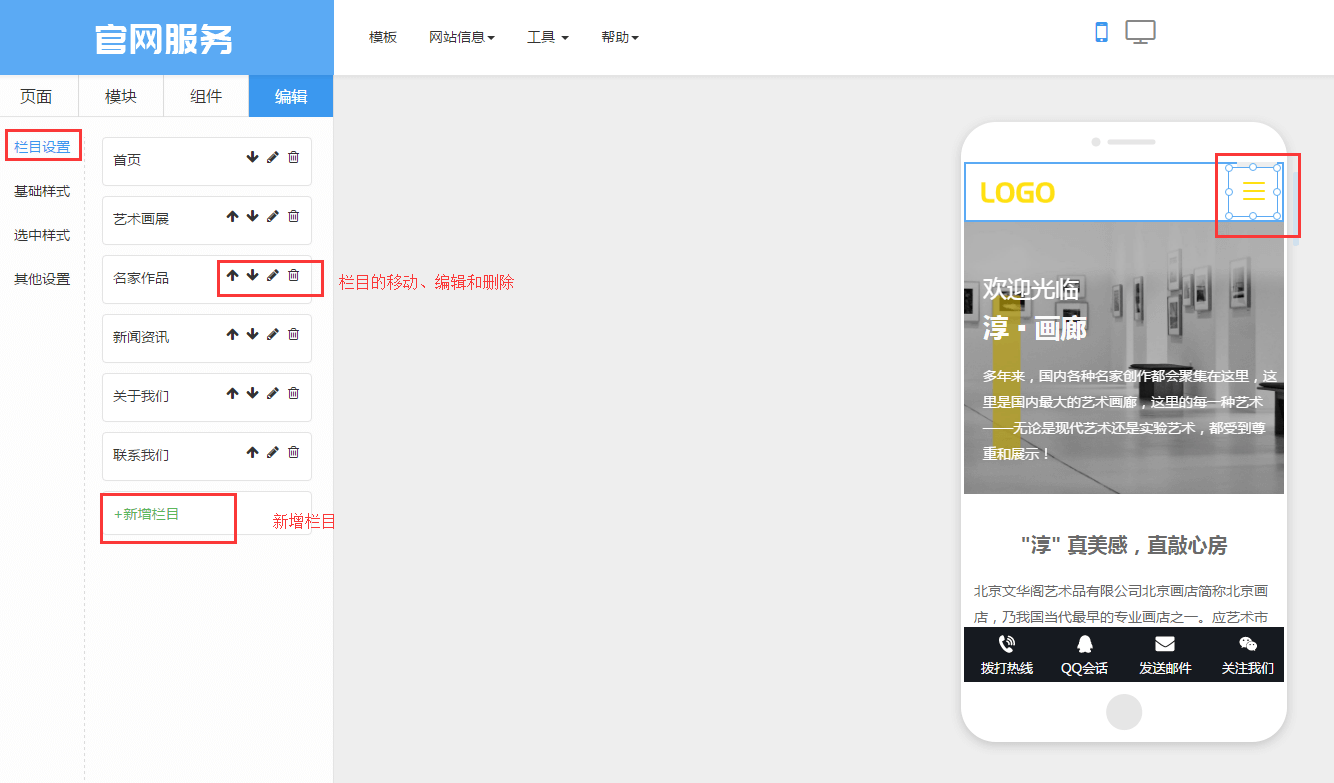Screen dimensions: 1334x783
Task: Click +新增栏目 to add a column
Action: point(147,514)
